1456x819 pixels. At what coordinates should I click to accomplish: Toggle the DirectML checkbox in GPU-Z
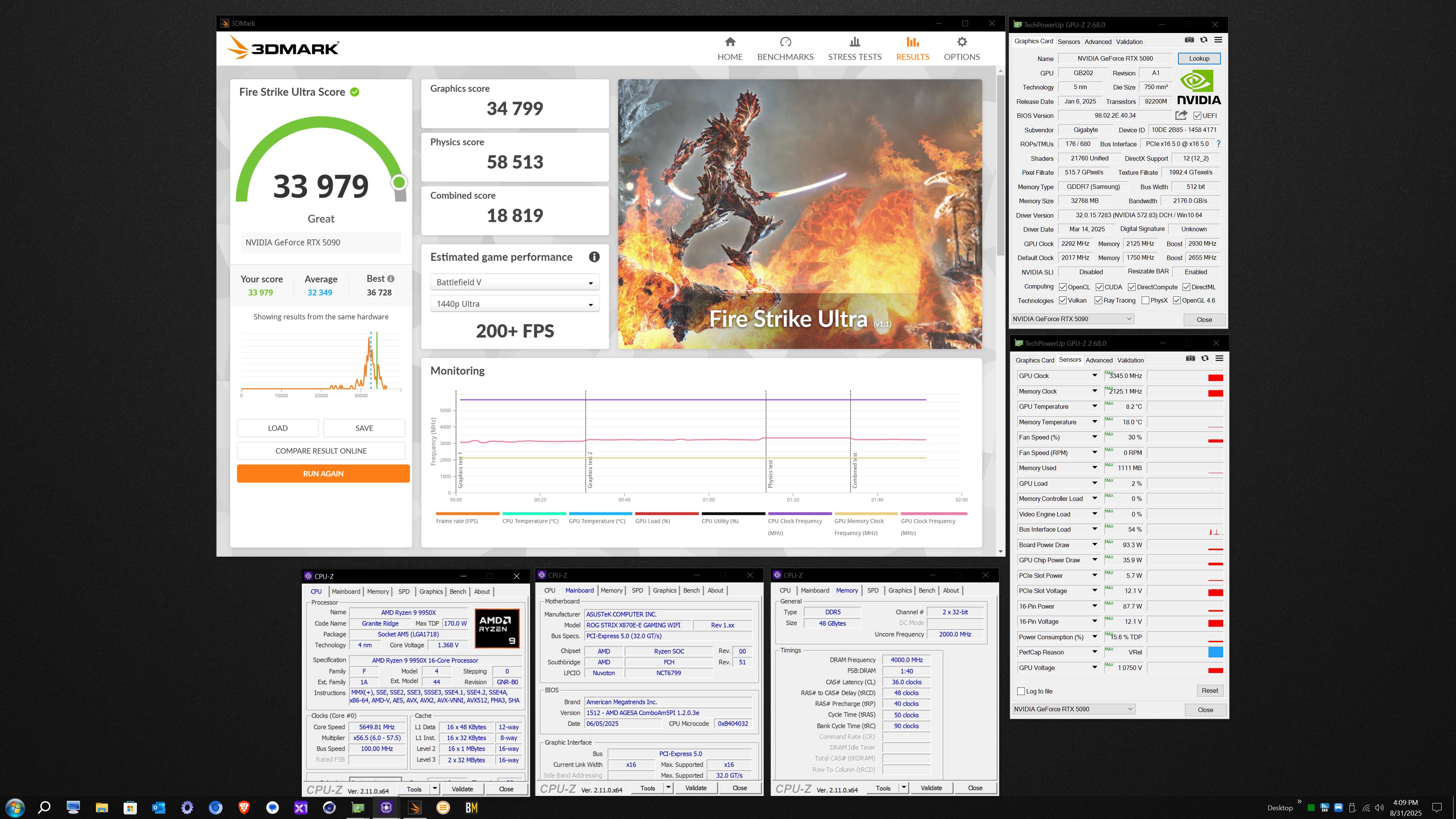(x=1186, y=287)
